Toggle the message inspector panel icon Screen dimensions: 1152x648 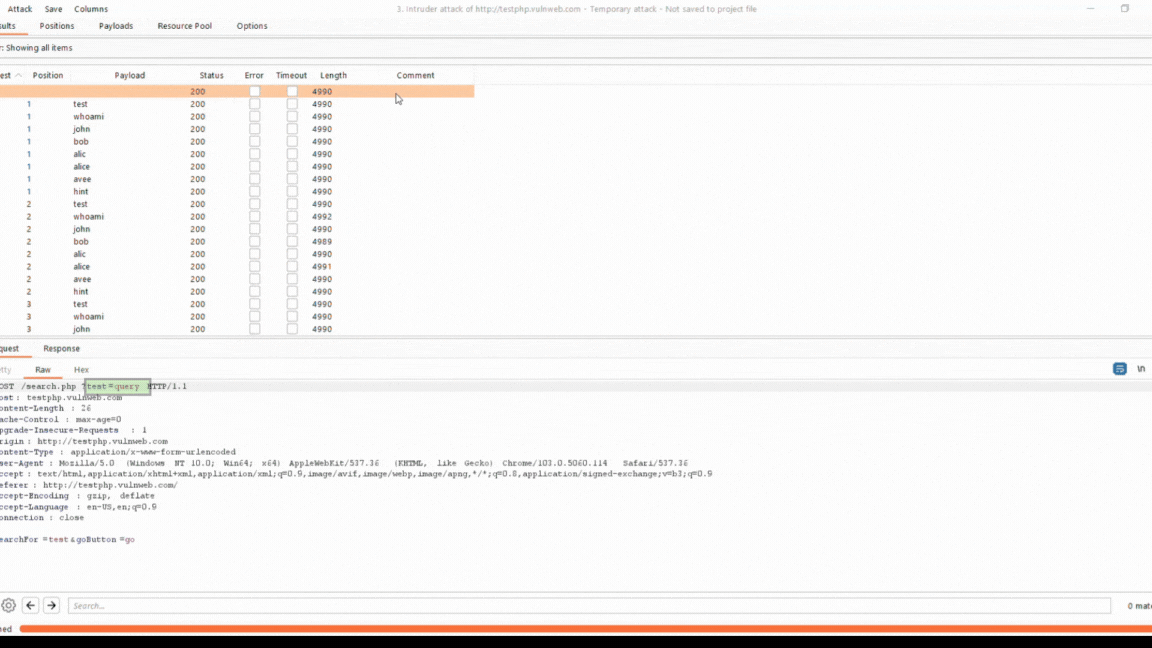click(1120, 369)
